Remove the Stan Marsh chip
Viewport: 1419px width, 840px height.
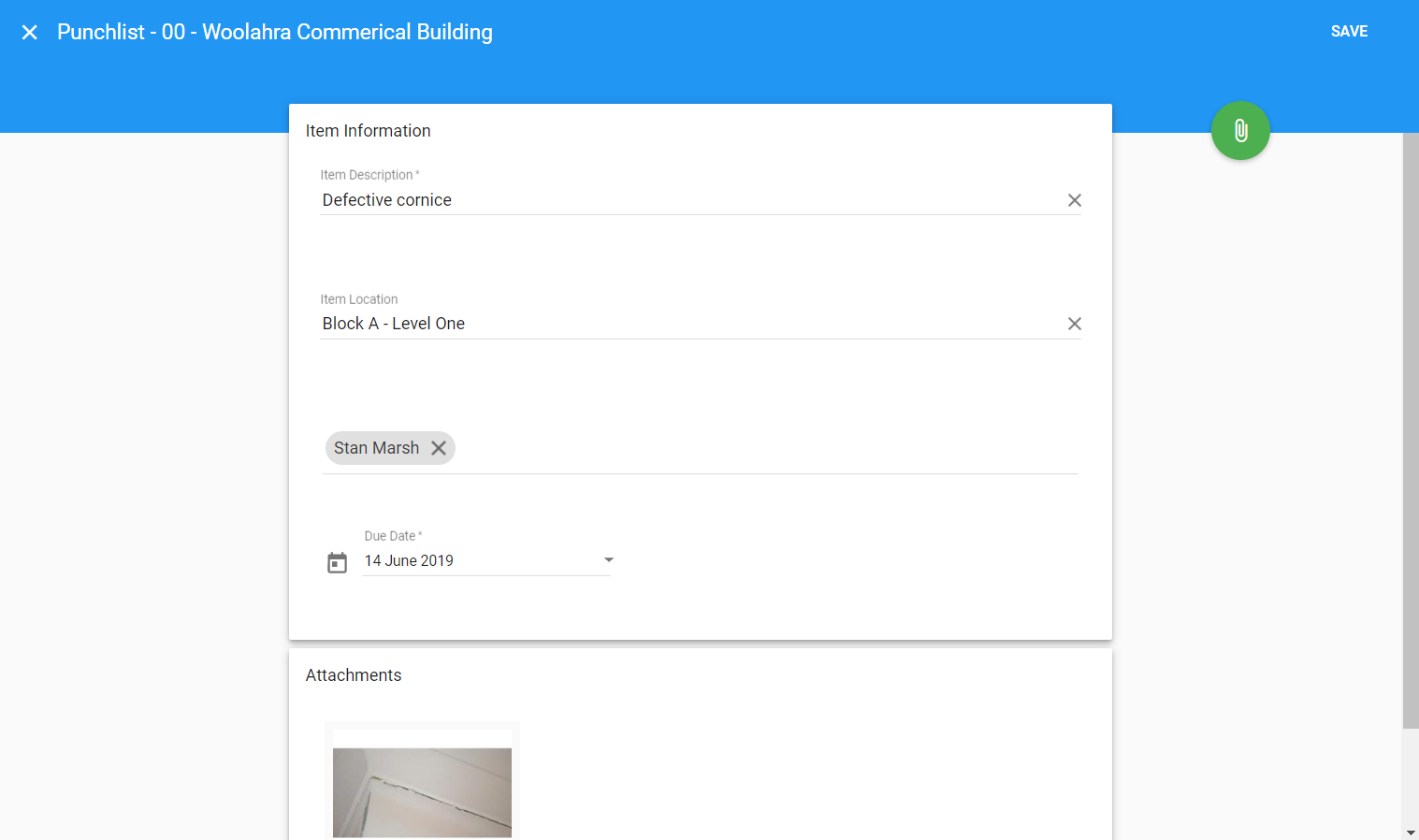coord(439,448)
